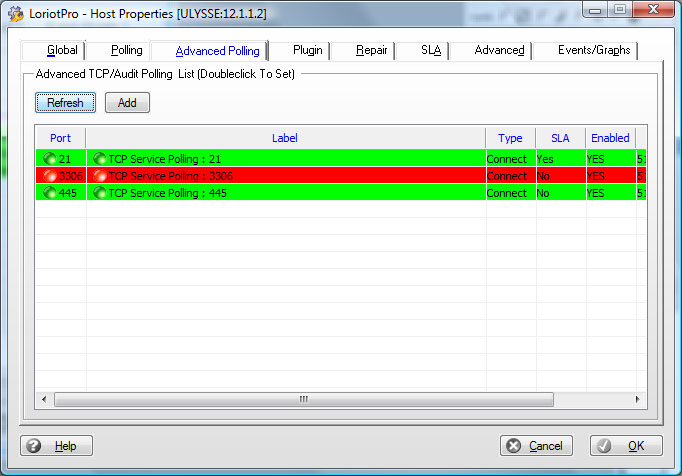This screenshot has width=682, height=476.
Task: Click the Enabled column header
Action: [x=611, y=138]
